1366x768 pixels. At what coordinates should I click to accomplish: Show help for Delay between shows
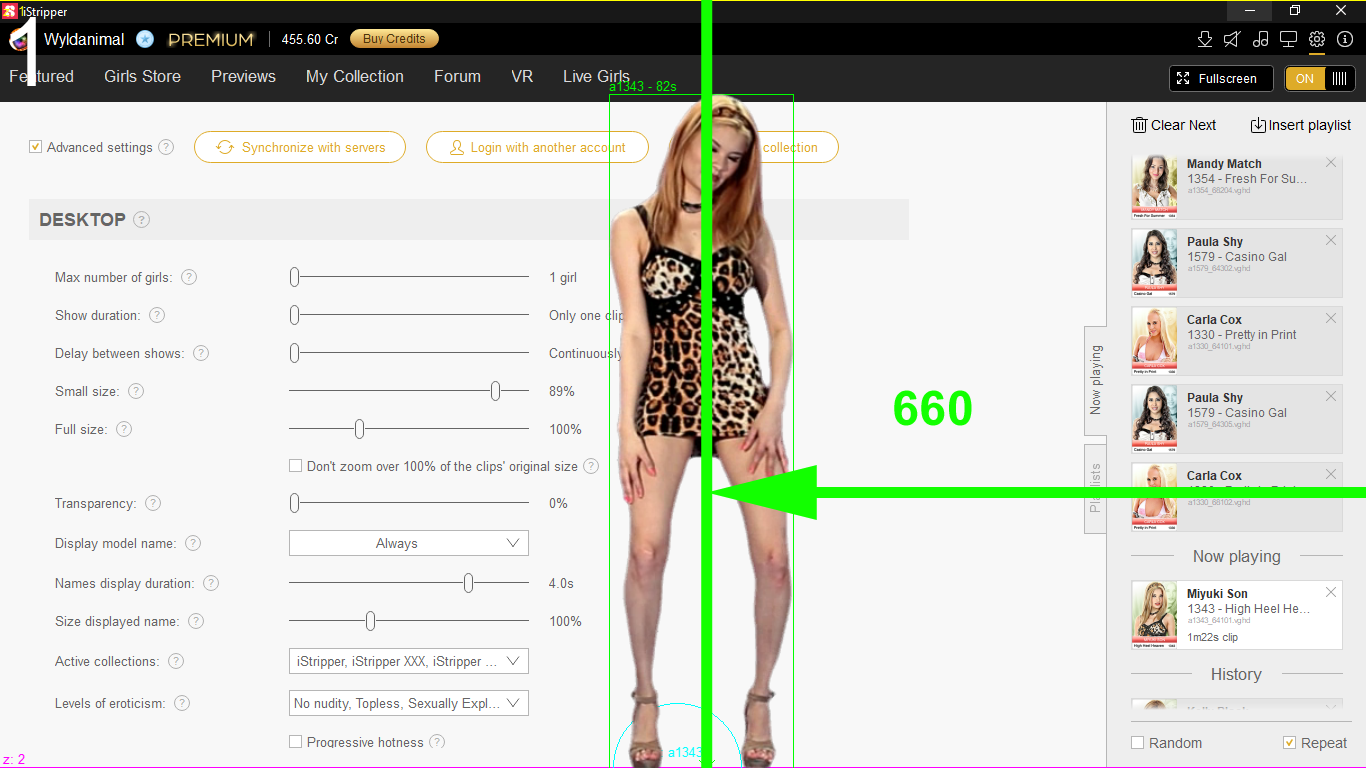[x=201, y=353]
